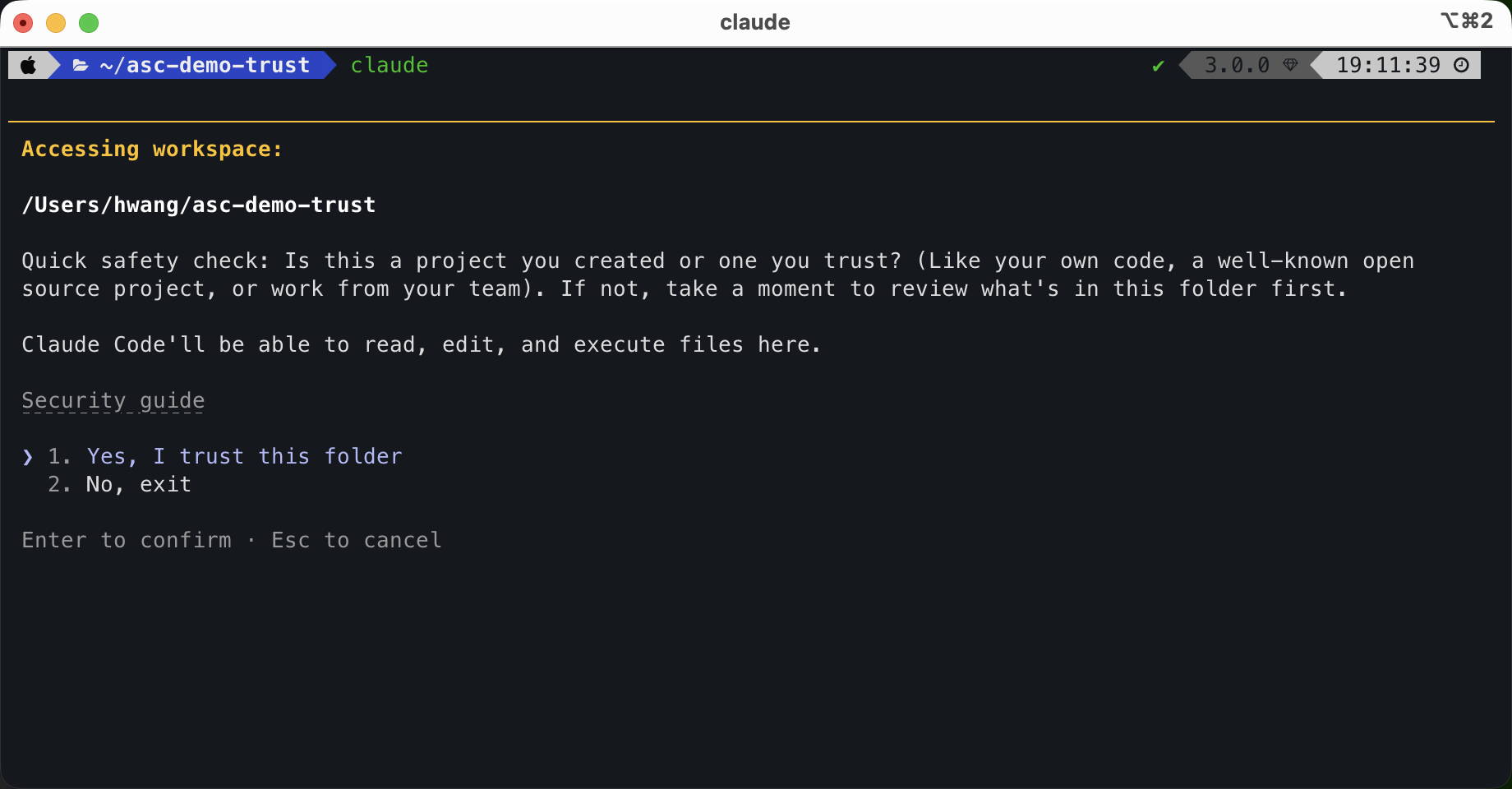The width and height of the screenshot is (1512, 789).
Task: Click the /Users/hwang/asc-demo-trust workspace path
Action: point(199,205)
